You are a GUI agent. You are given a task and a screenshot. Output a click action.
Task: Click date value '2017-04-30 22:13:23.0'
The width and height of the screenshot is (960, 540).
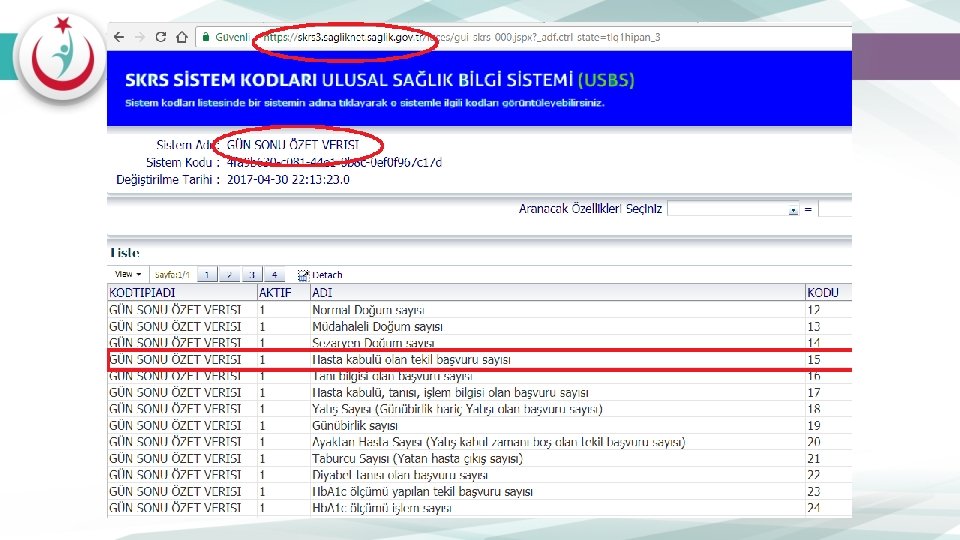(x=288, y=180)
